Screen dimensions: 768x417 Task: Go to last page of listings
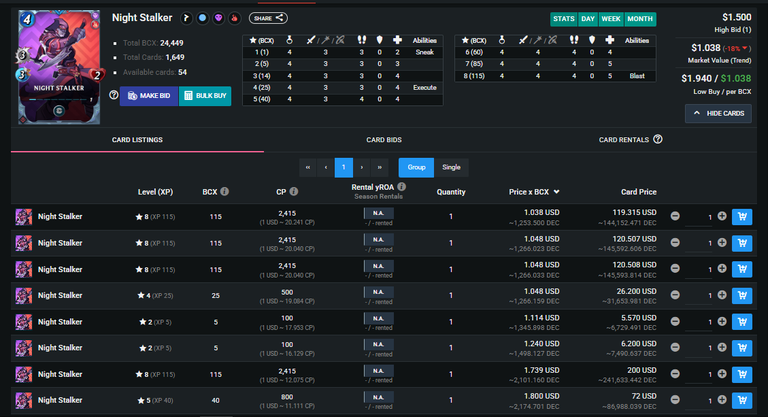(380, 167)
